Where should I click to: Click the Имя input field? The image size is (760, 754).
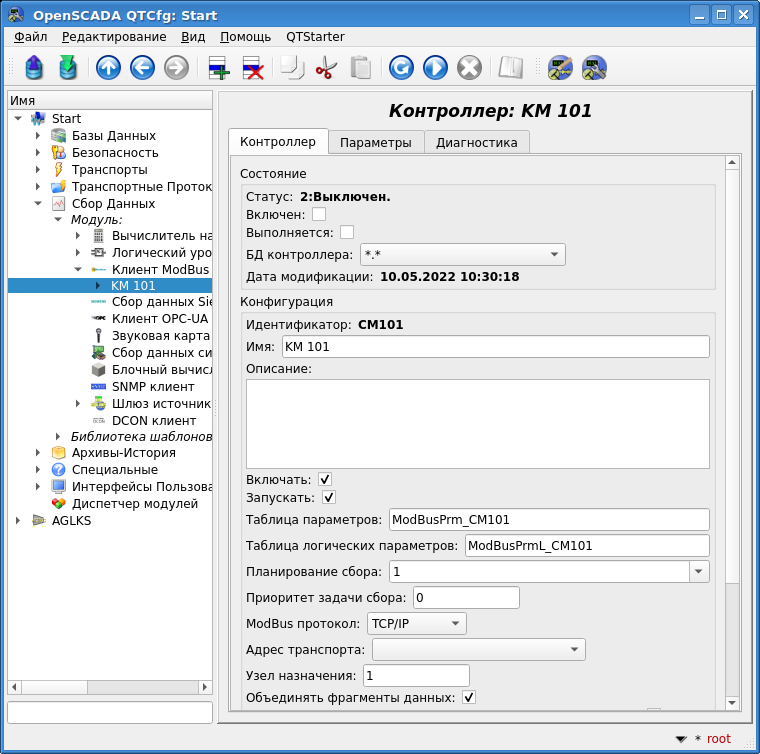[x=495, y=346]
